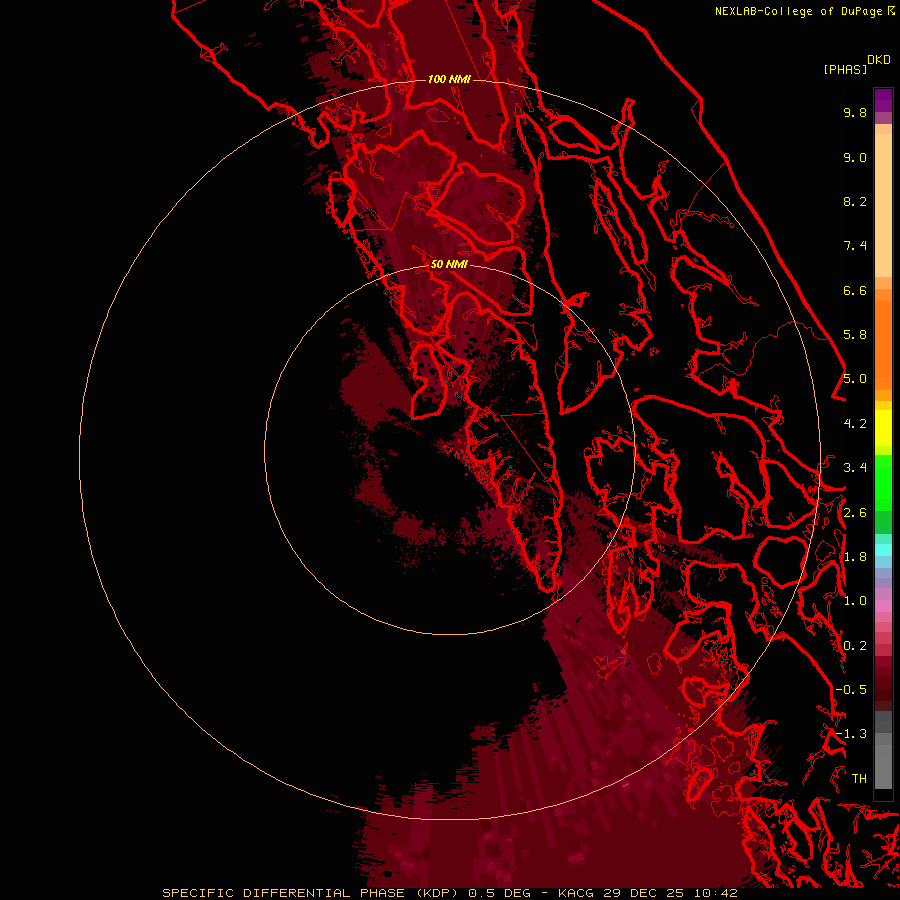Click the 5.8 value on the color scale

[855, 335]
